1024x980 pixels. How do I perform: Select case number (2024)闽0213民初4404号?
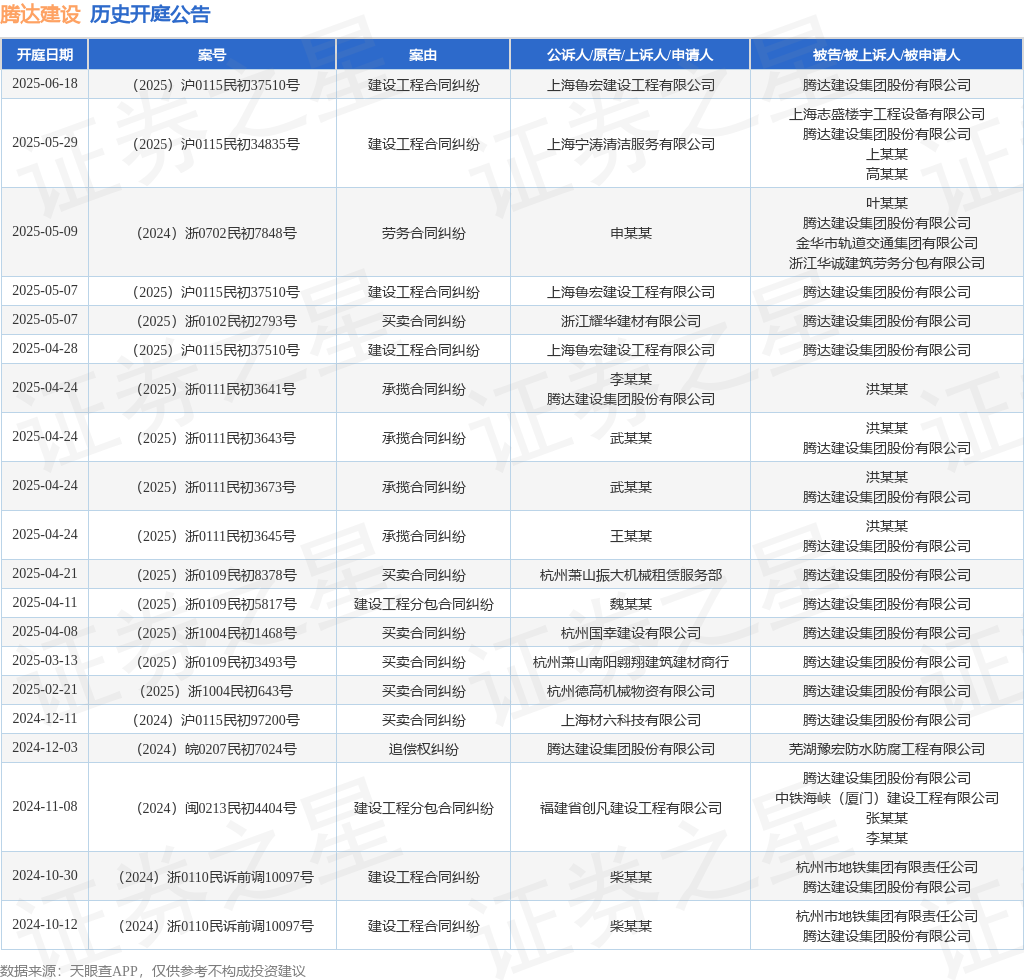(x=216, y=808)
